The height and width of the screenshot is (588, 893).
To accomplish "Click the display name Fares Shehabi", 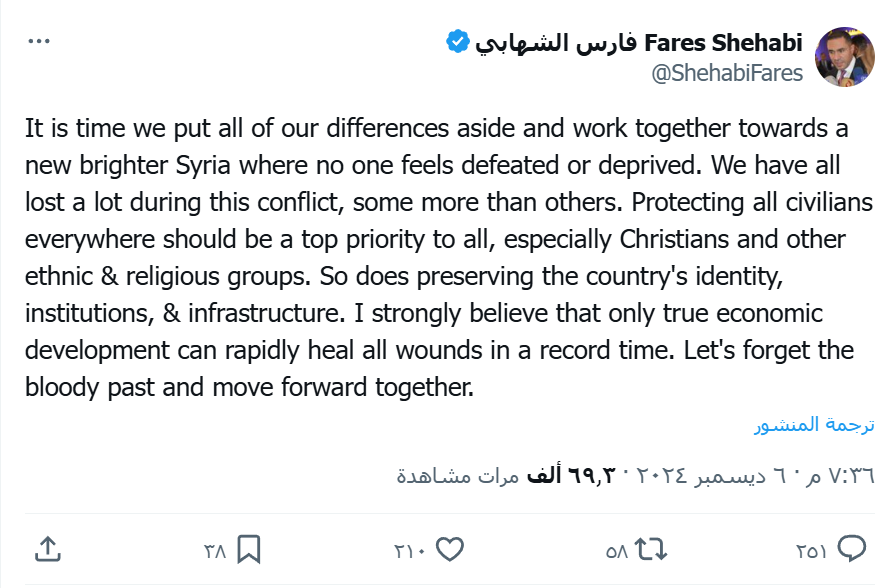I will click(724, 43).
